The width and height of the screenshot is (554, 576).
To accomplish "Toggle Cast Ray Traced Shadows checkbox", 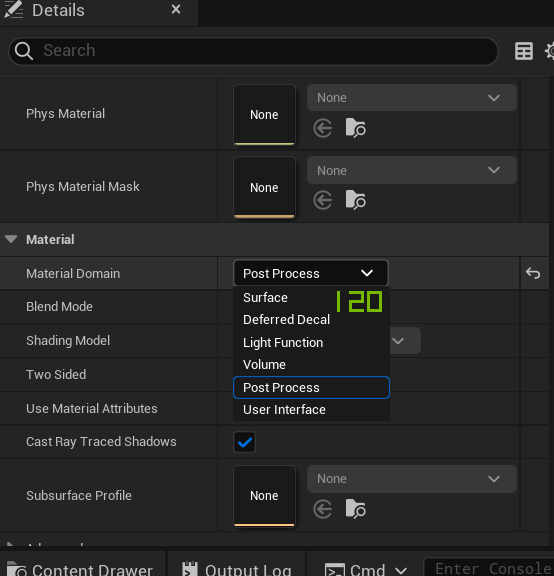I will (244, 442).
